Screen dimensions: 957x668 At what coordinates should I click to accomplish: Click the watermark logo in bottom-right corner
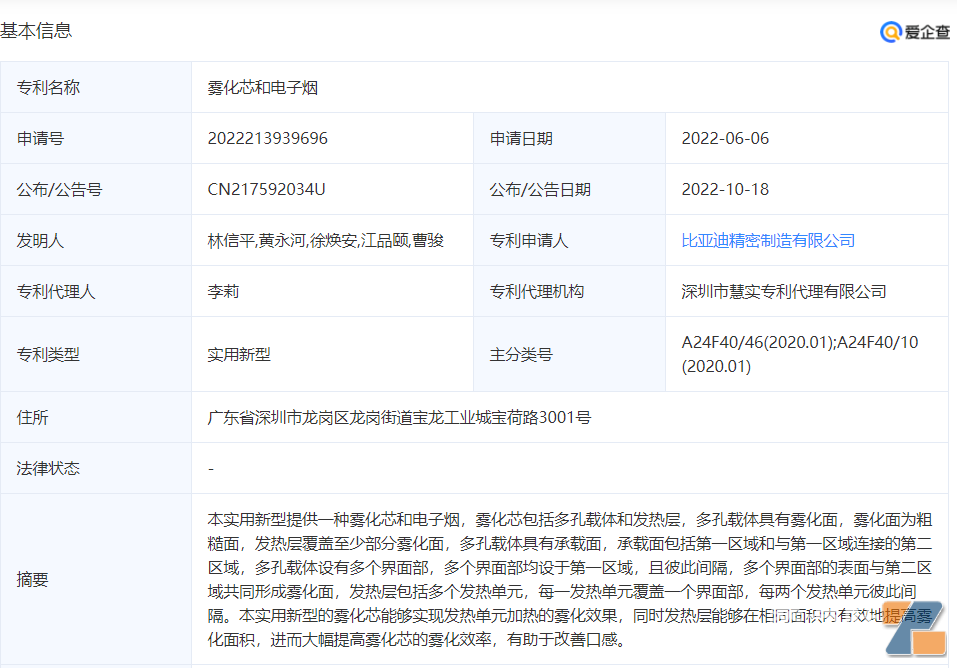tap(919, 632)
